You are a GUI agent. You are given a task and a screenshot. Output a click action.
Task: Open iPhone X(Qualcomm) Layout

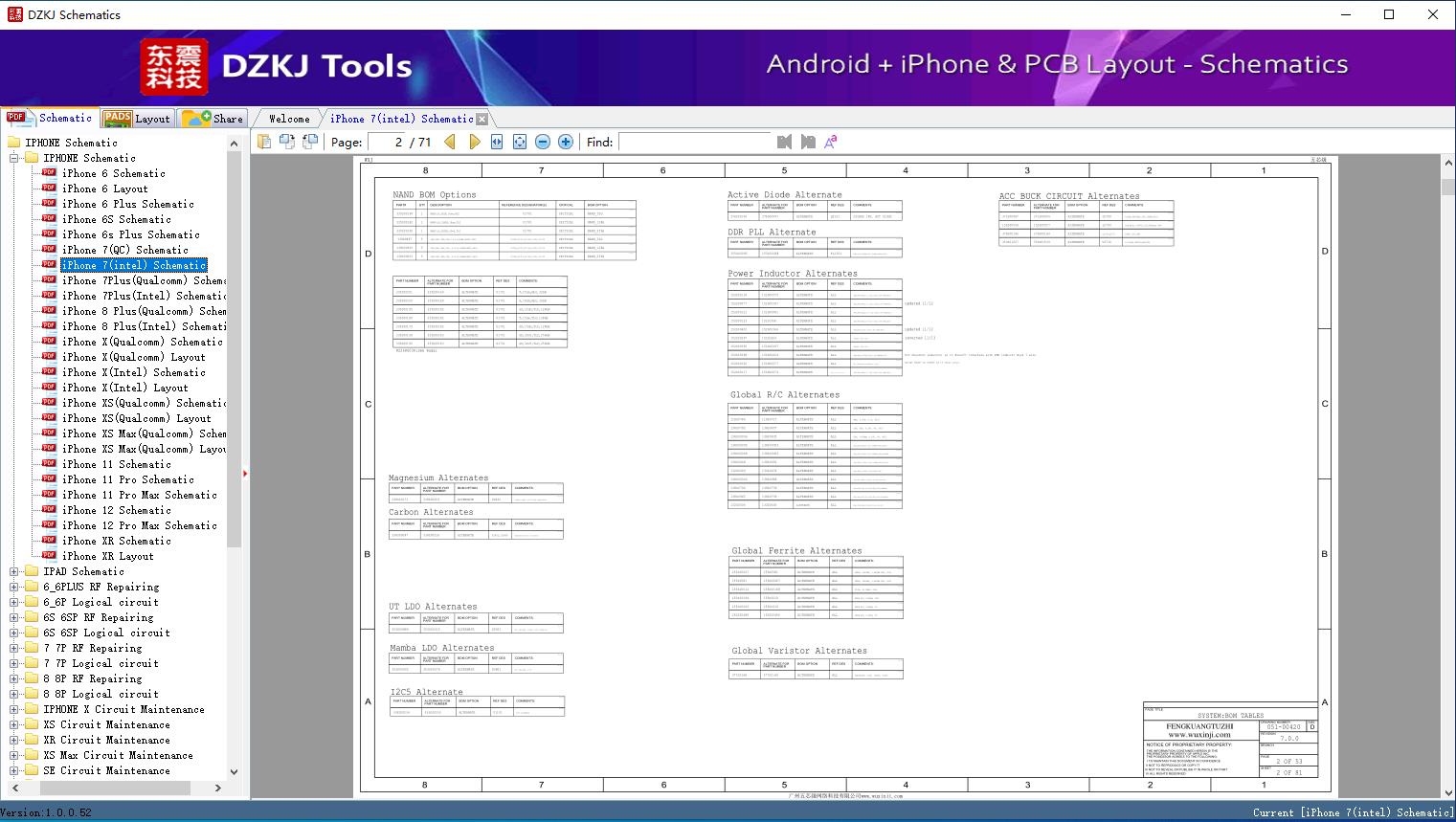point(134,357)
